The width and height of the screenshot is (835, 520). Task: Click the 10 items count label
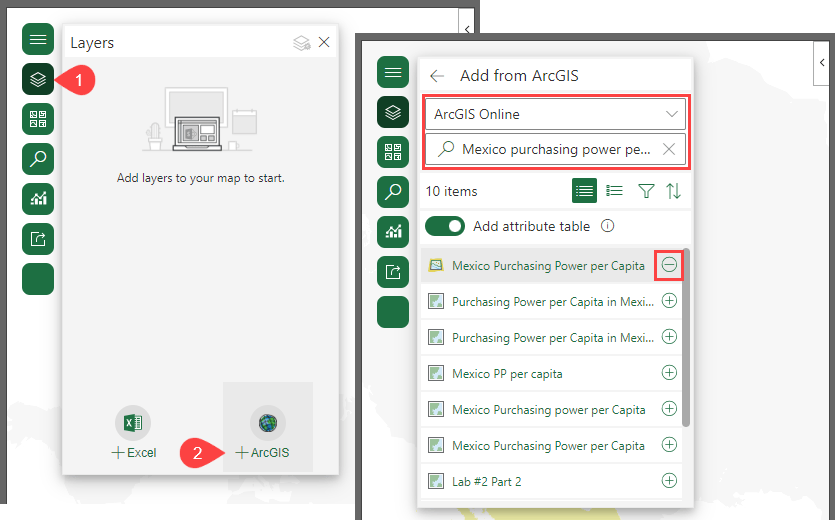pyautogui.click(x=452, y=191)
